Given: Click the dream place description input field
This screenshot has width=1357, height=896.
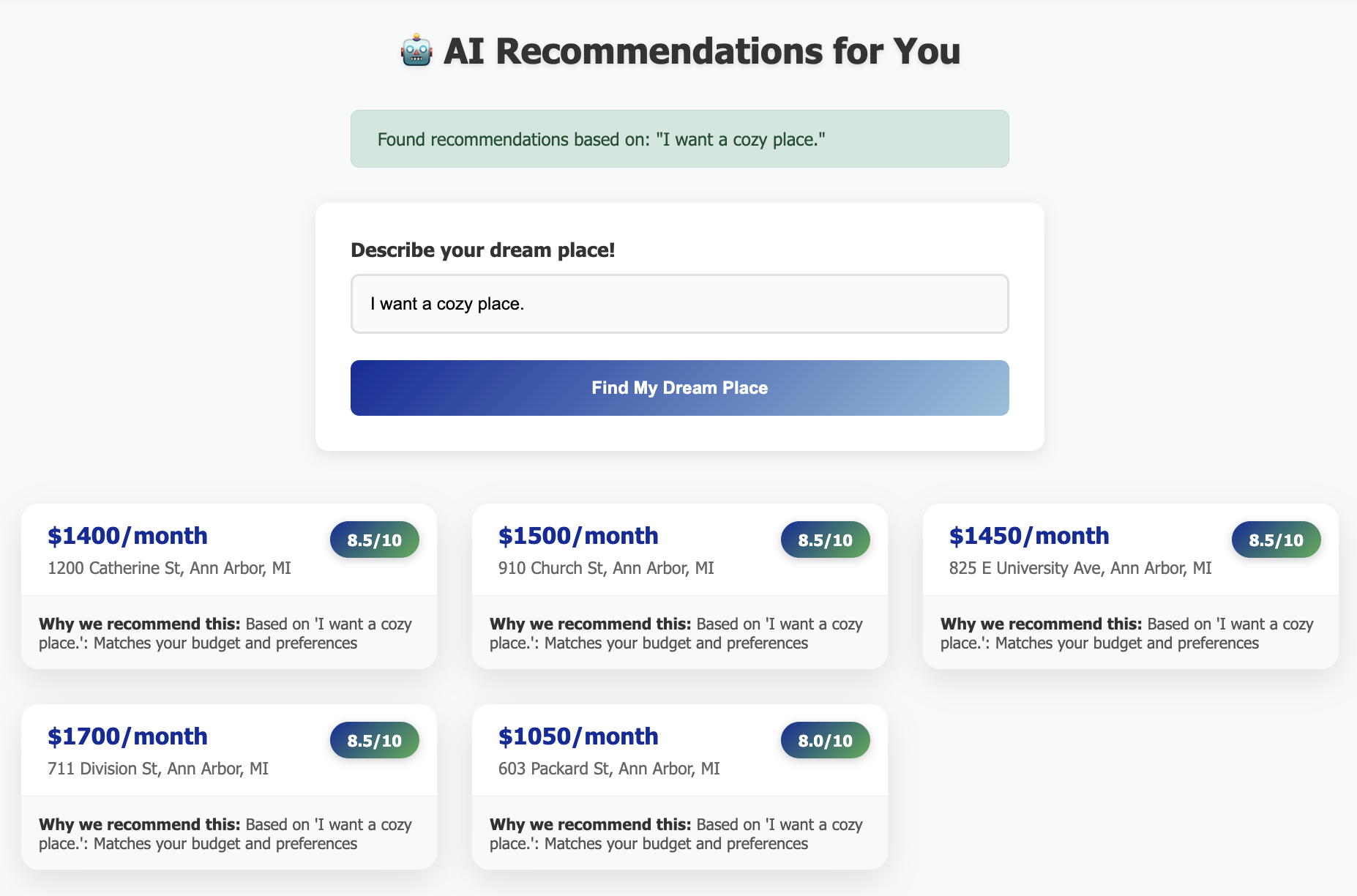Looking at the screenshot, I should pos(679,304).
